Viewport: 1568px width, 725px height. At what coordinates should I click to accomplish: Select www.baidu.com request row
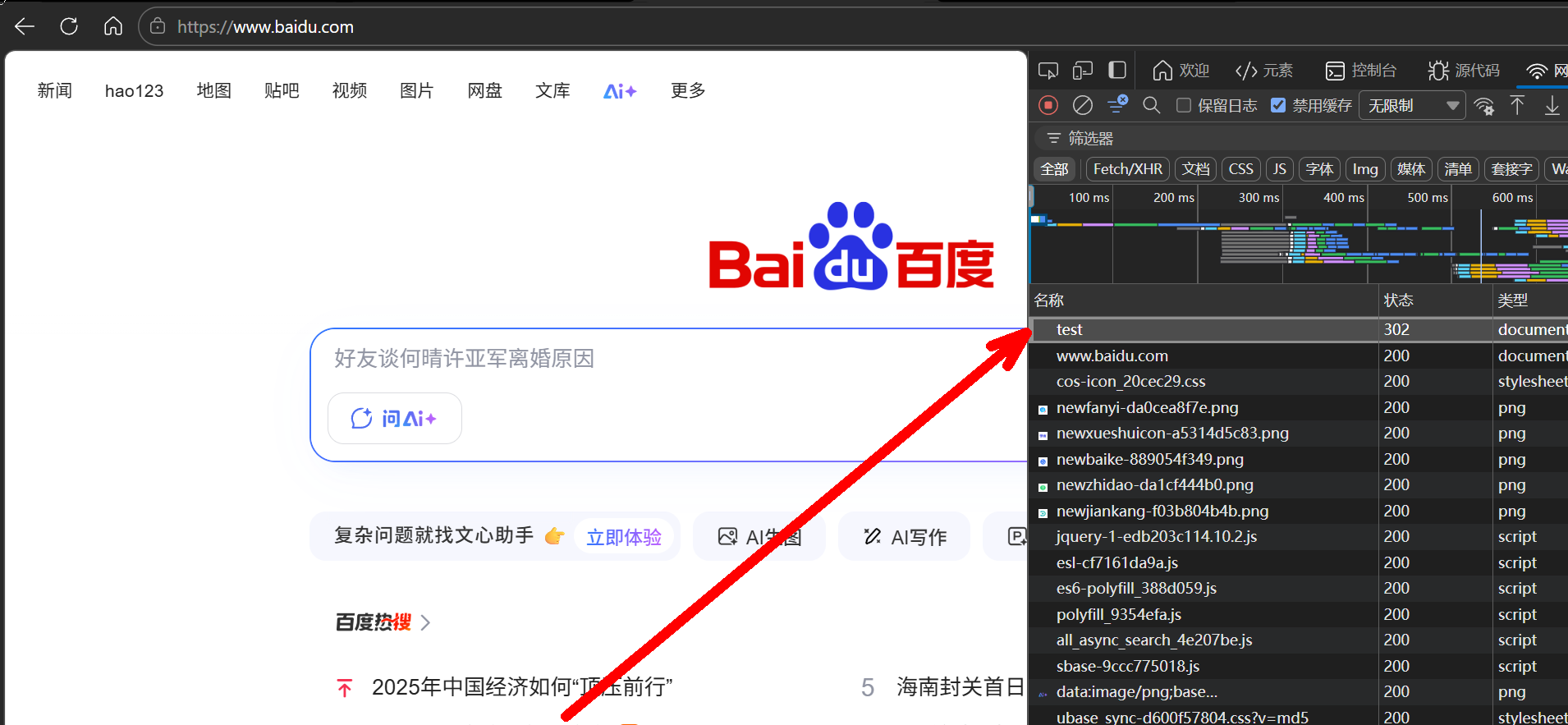1299,356
